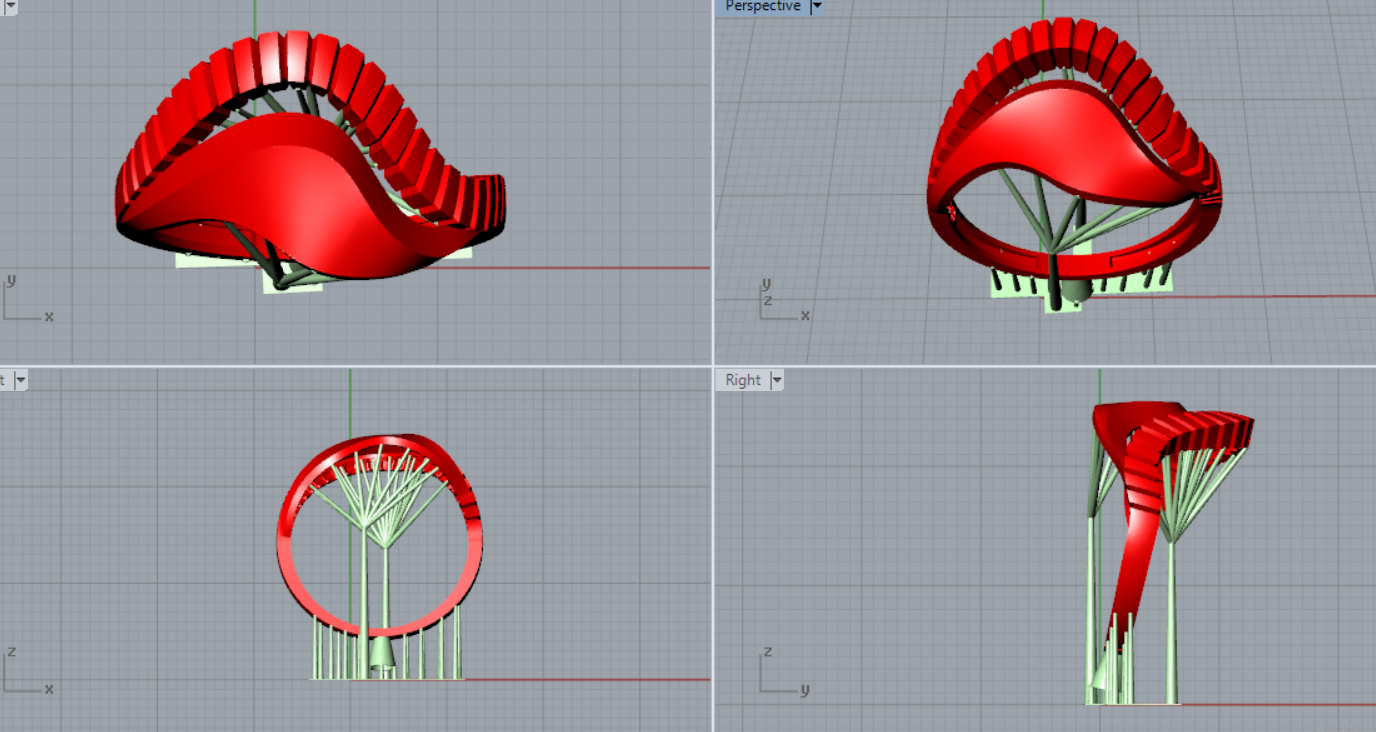Screen dimensions: 1376x732
Task: Activate the Right viewport title label
Action: coord(743,380)
